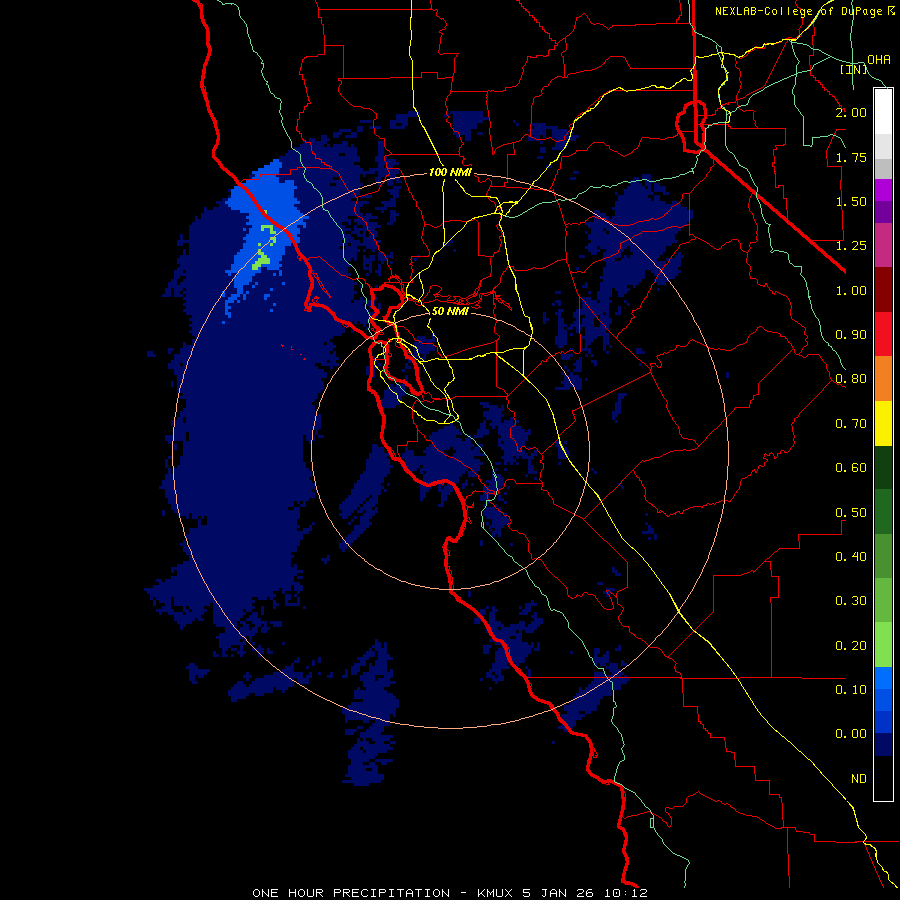Click the 100 NMI range ring label
The height and width of the screenshot is (900, 900).
pos(451,172)
